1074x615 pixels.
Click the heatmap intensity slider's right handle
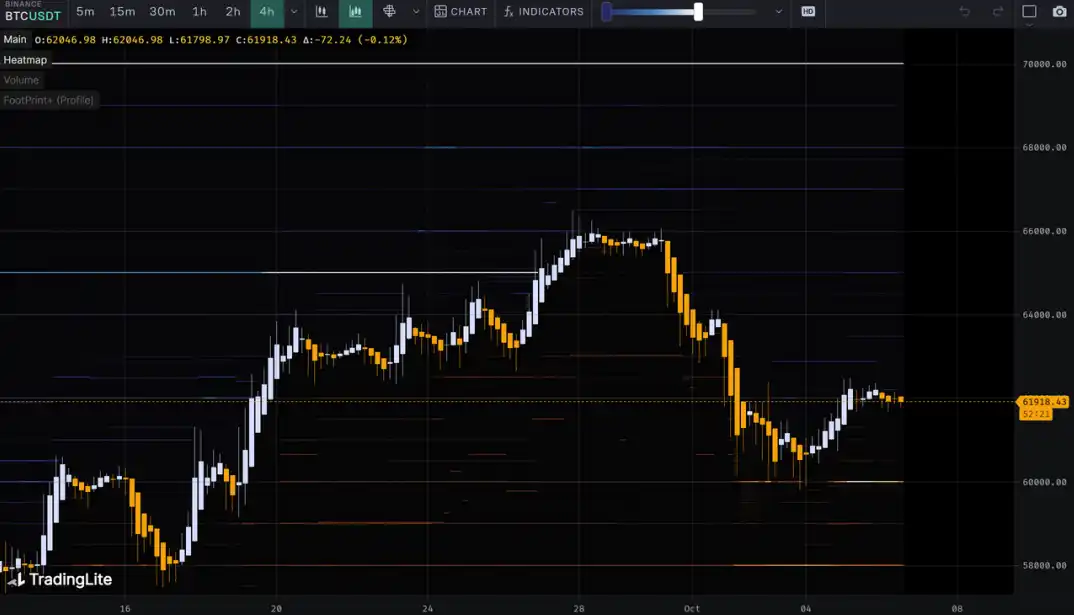tap(698, 12)
